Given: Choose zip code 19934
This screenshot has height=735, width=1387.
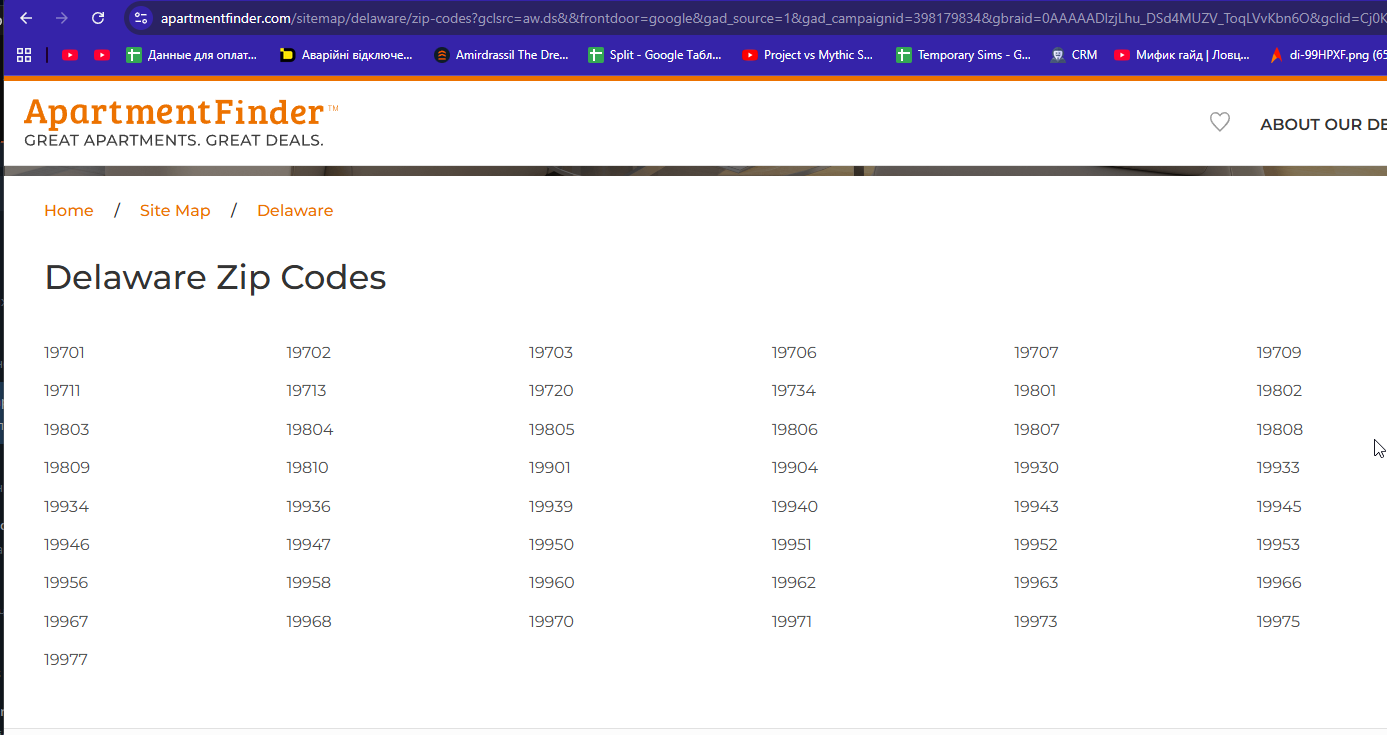Looking at the screenshot, I should point(66,506).
